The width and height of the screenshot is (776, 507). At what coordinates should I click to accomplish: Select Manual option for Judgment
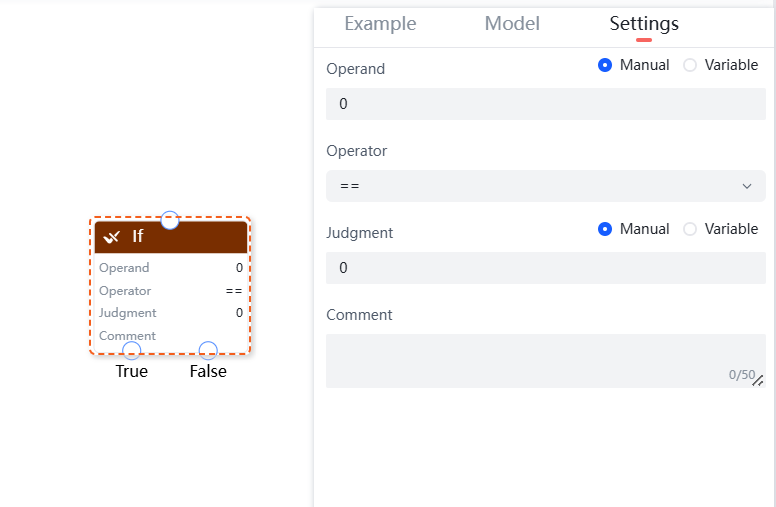tap(605, 229)
